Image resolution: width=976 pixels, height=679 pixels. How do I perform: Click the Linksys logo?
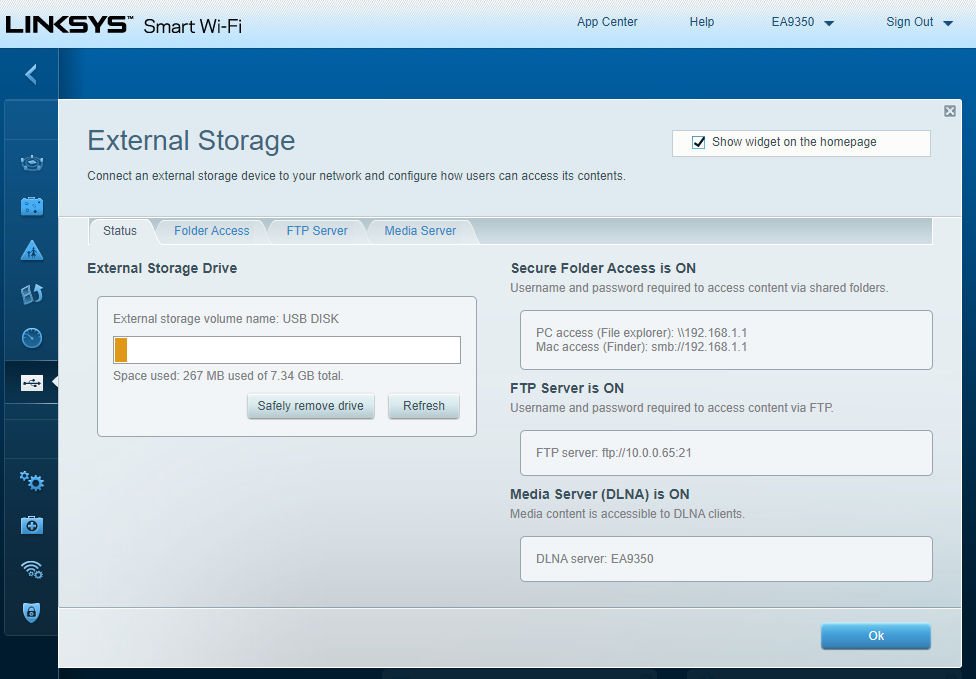click(69, 25)
